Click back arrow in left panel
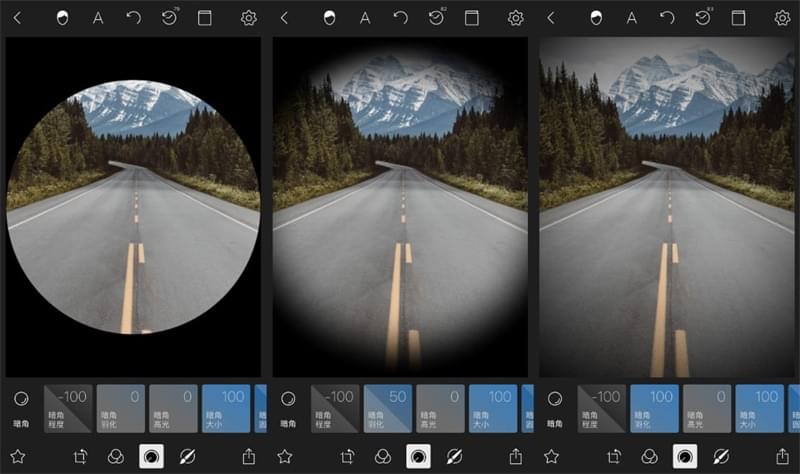Image resolution: width=800 pixels, height=474 pixels. coord(17,18)
